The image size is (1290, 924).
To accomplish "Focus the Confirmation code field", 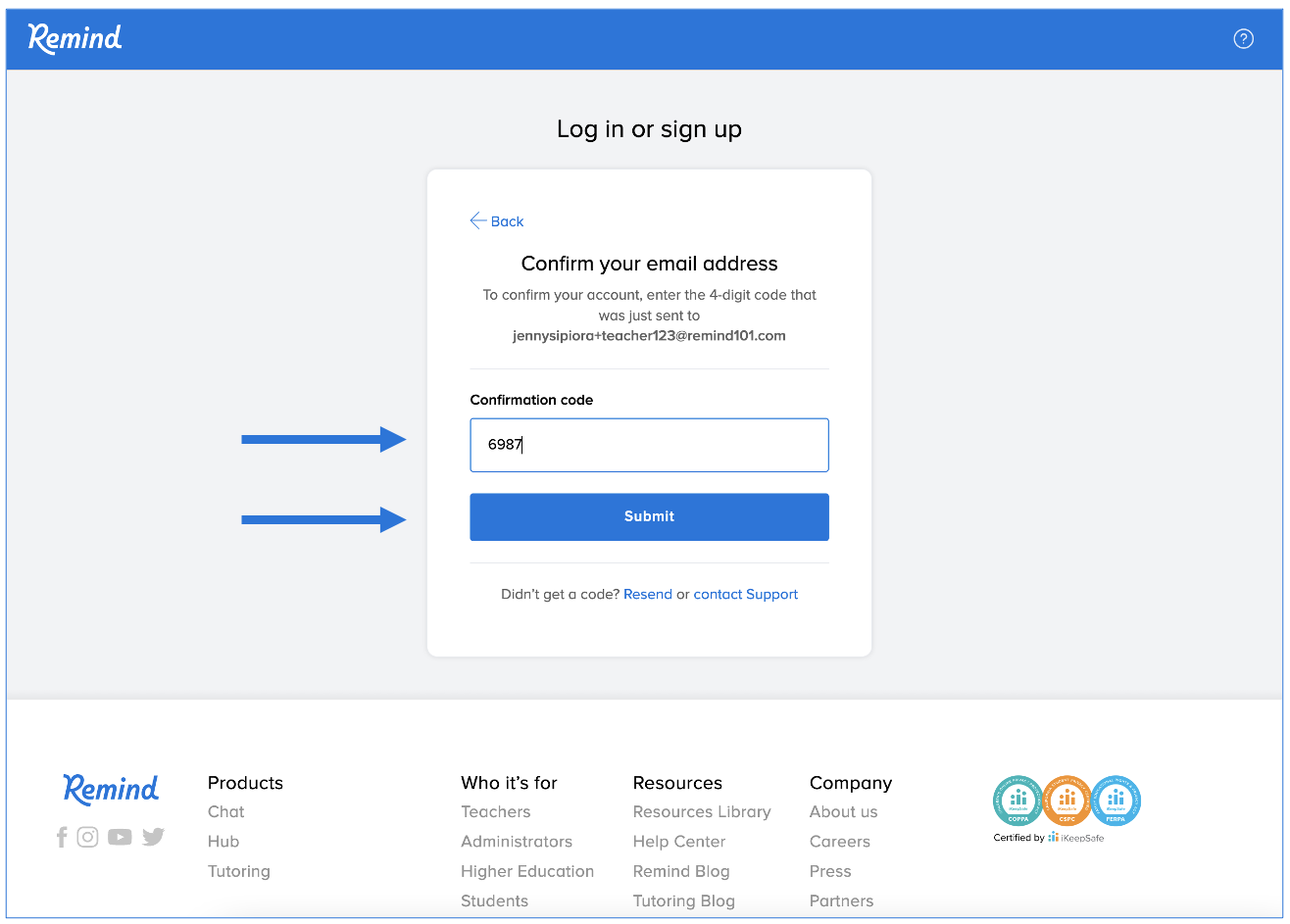I will 649,445.
